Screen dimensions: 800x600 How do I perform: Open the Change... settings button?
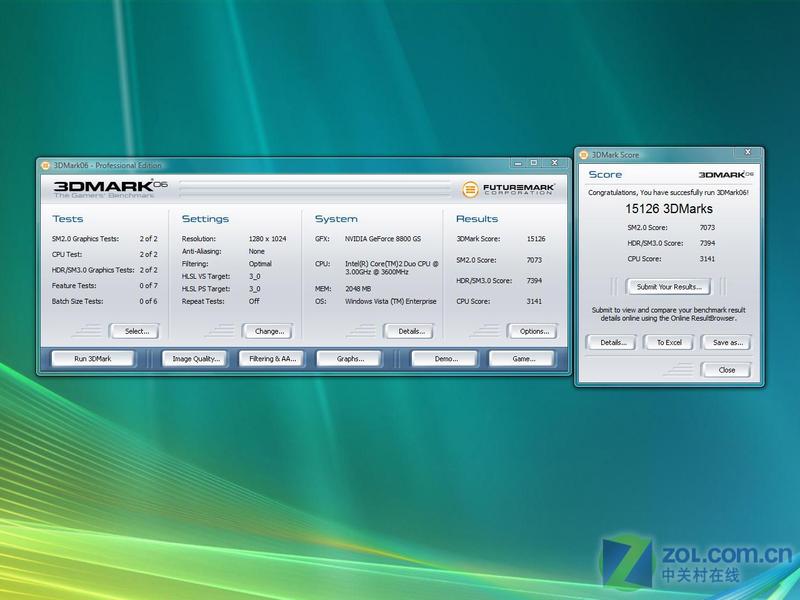click(x=269, y=331)
